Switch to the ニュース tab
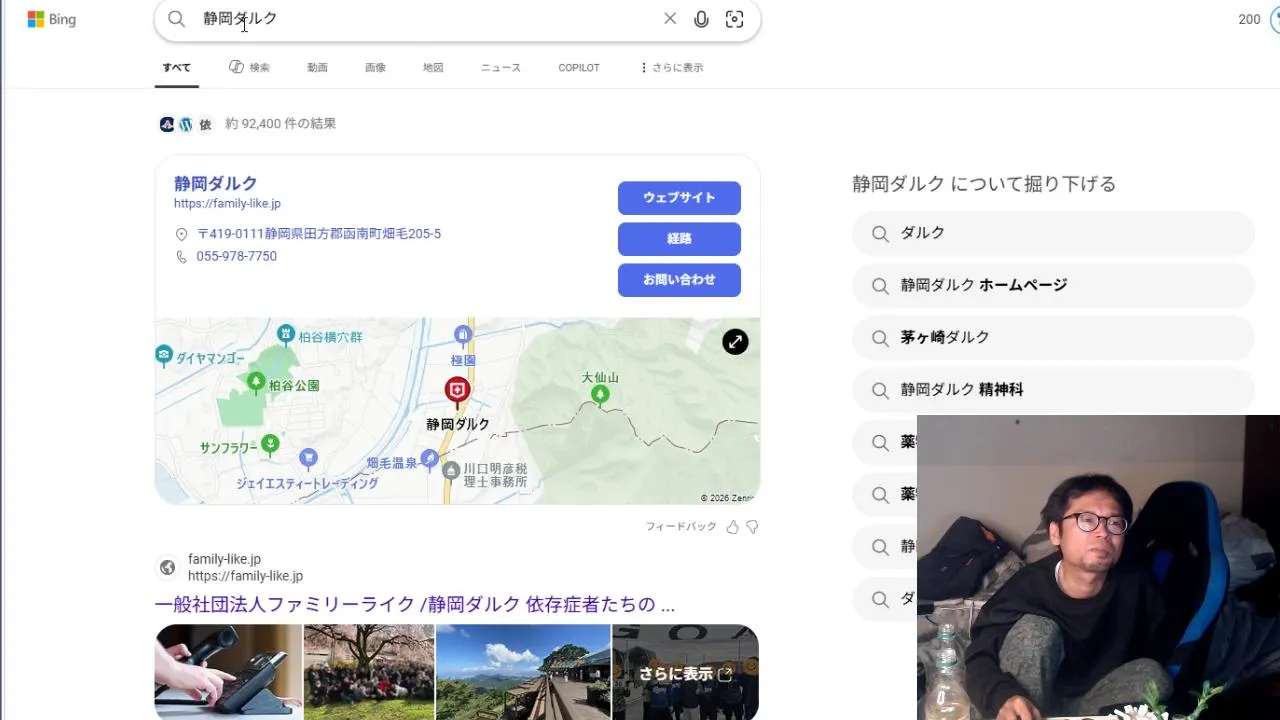Screen dimensions: 1280x720 (x=501, y=68)
